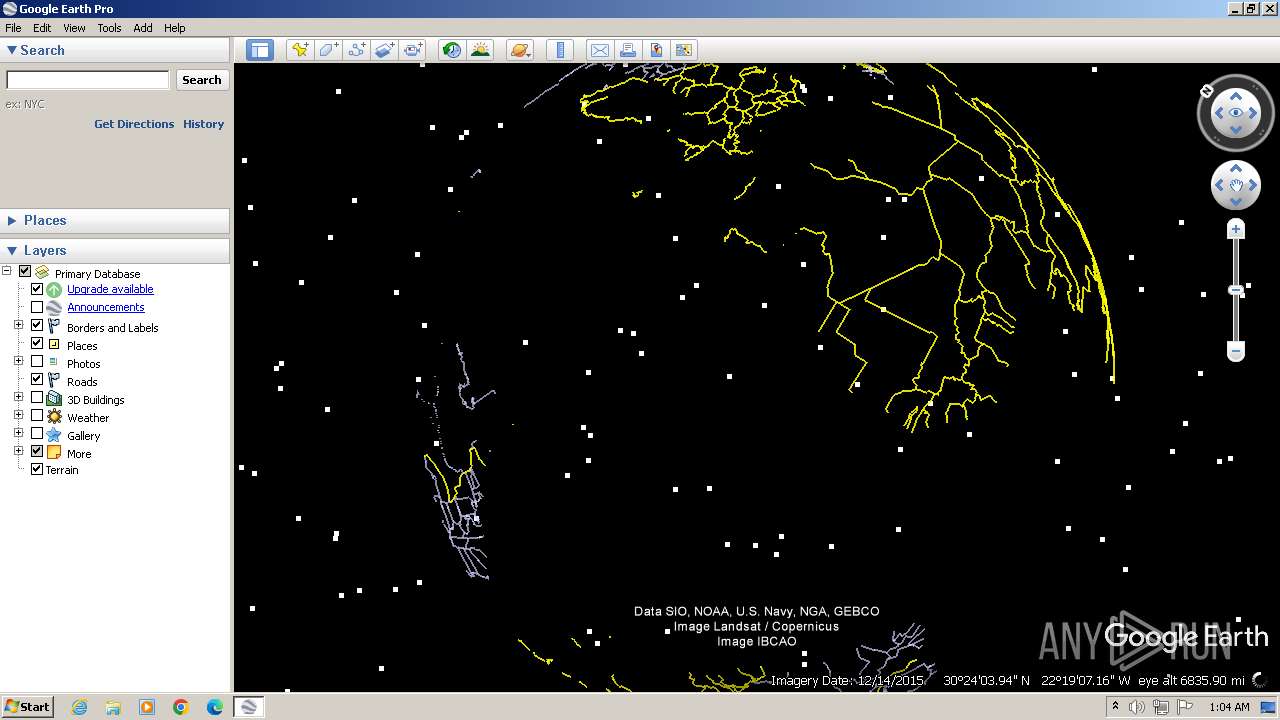Screen dimensions: 1280x720
Task: Add an image overlay from the toolbar
Action: pyautogui.click(x=385, y=50)
